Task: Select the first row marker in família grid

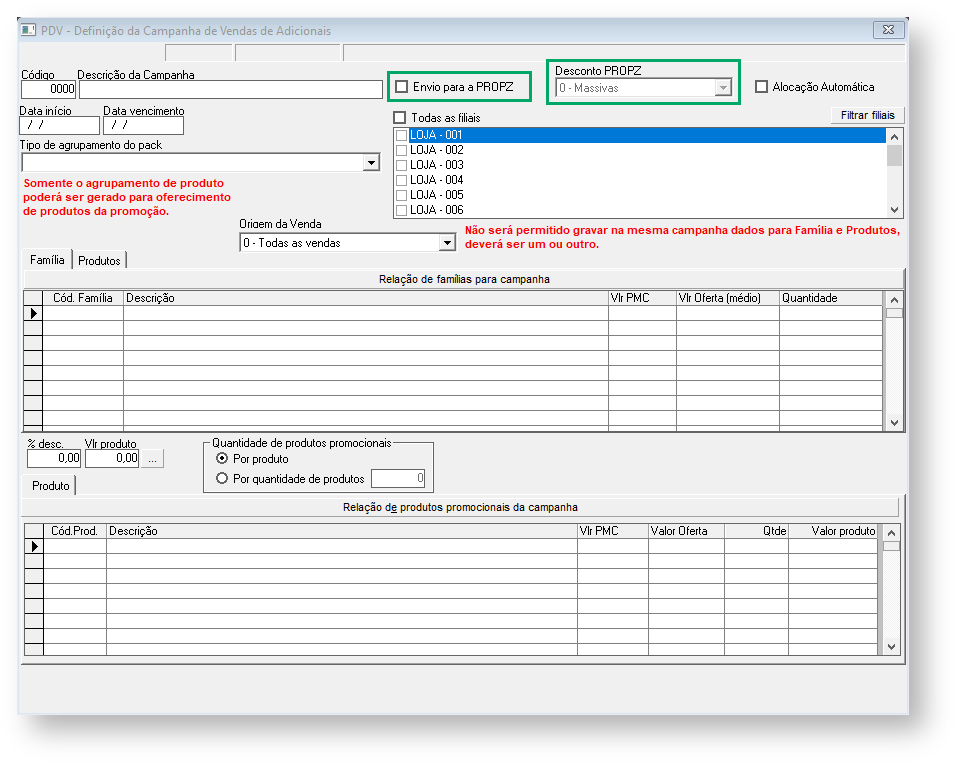Action: point(33,313)
